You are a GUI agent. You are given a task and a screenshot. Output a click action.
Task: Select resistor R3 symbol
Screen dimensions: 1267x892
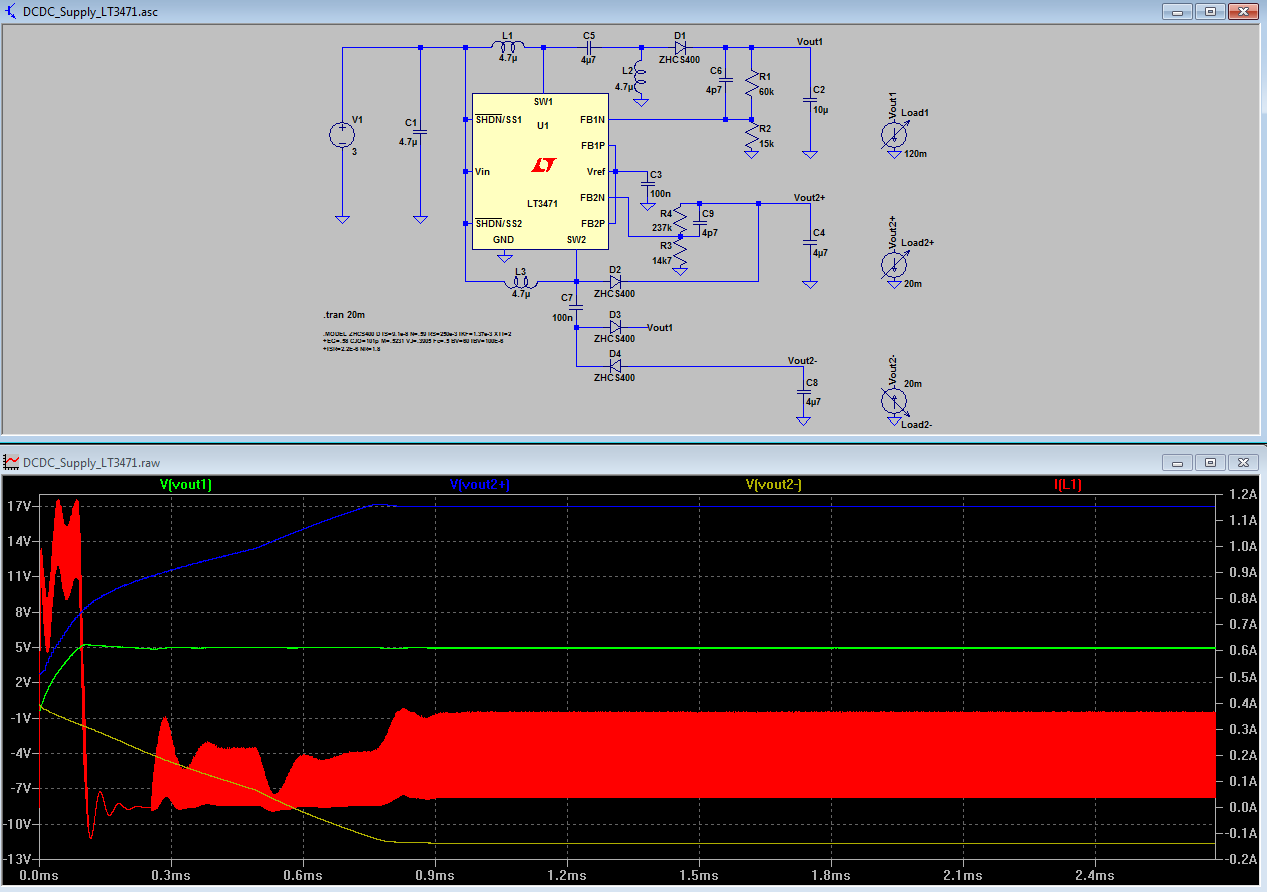coord(681,253)
